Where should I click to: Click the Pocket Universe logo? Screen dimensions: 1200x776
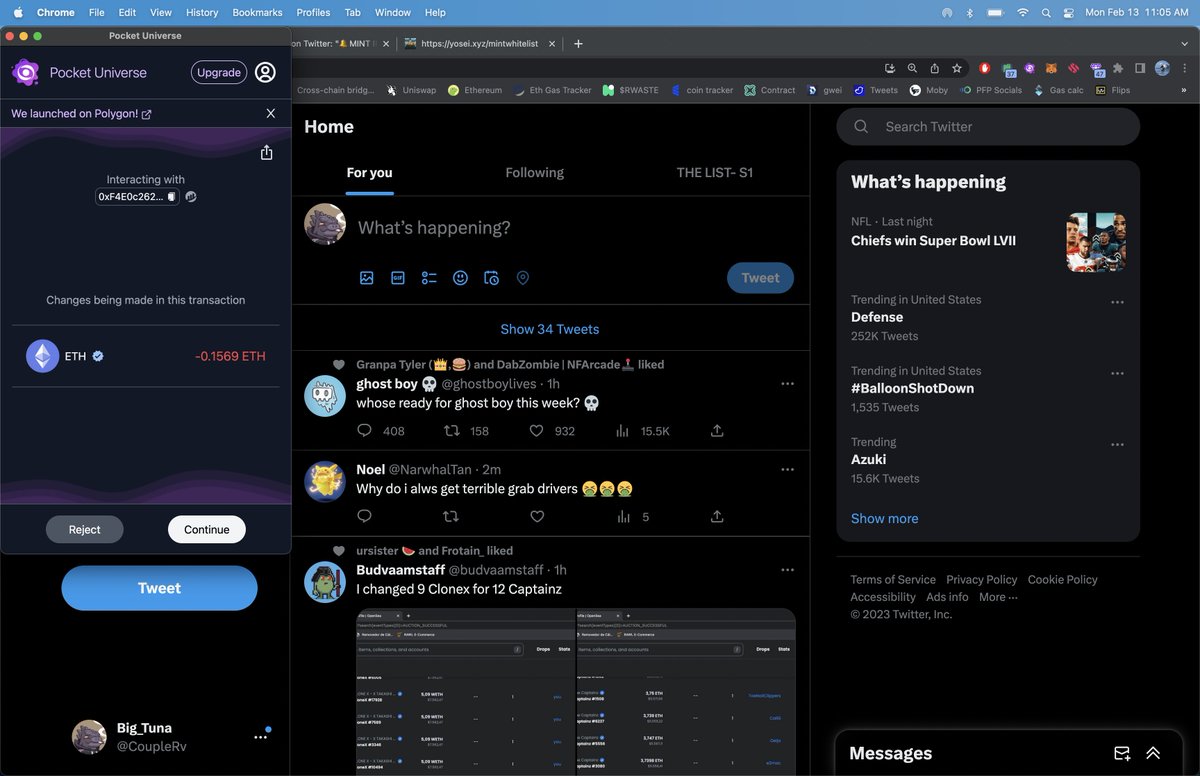coord(25,72)
